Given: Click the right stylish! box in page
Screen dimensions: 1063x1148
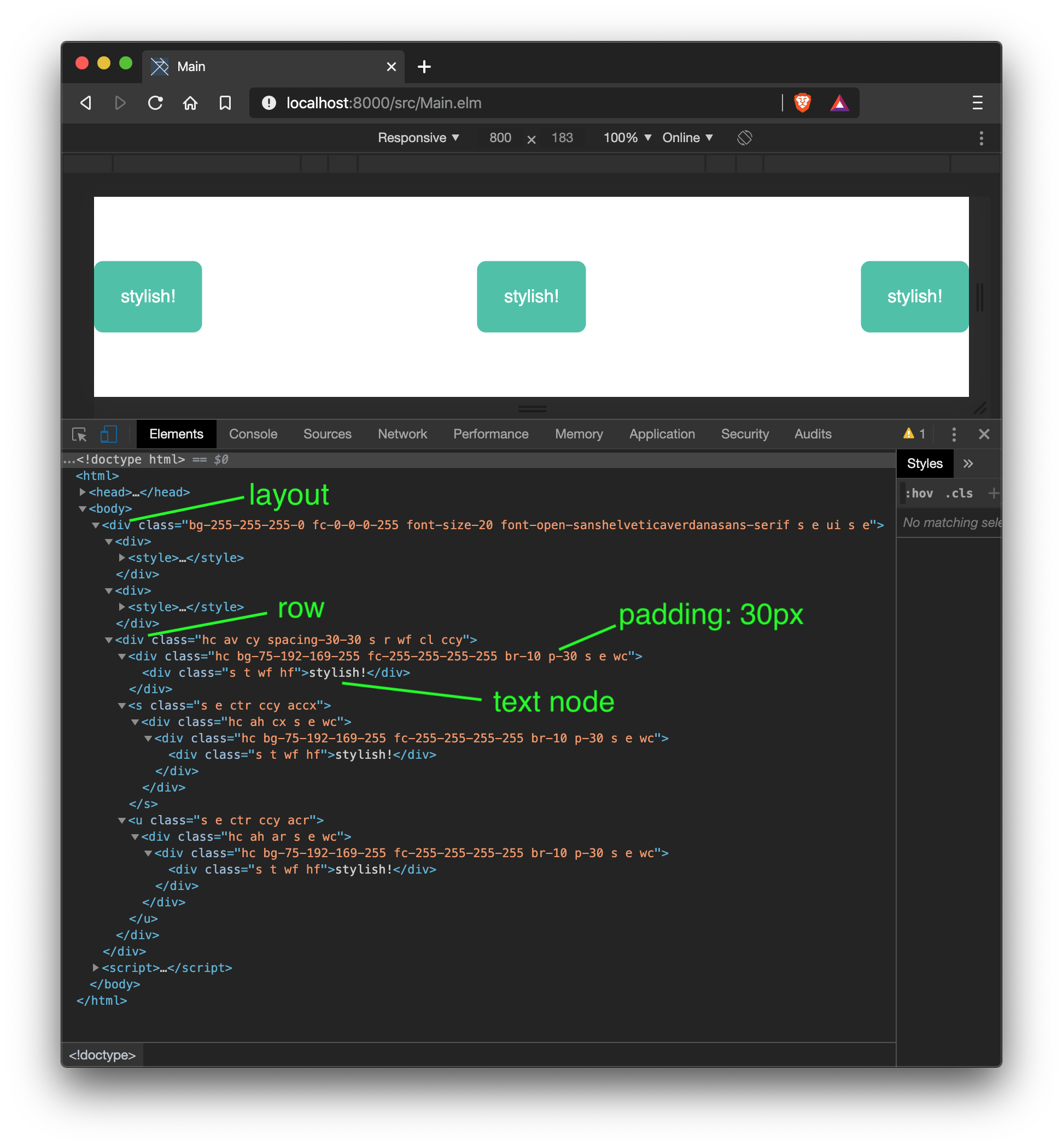Looking at the screenshot, I should pyautogui.click(x=914, y=296).
